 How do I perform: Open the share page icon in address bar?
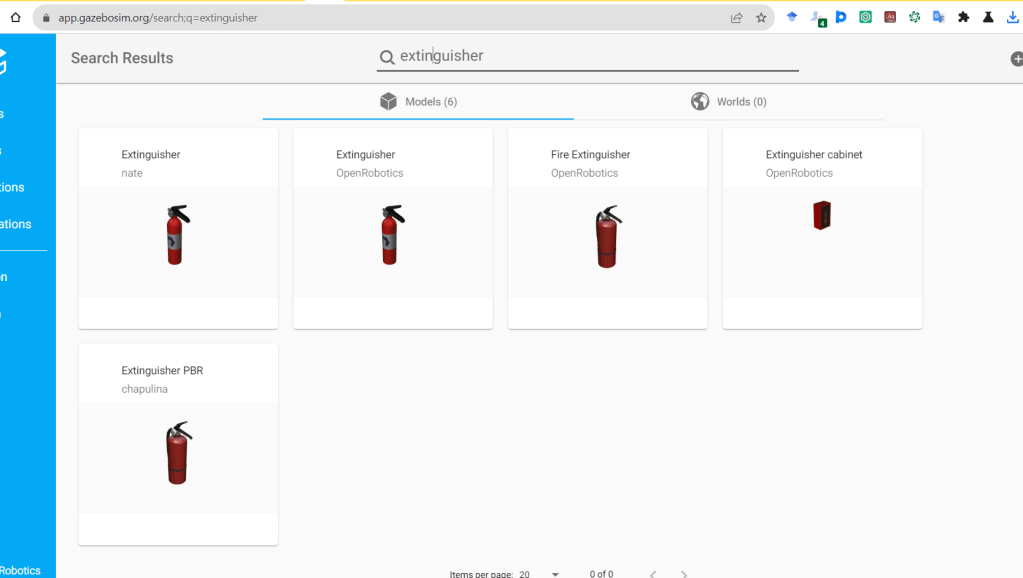737,17
